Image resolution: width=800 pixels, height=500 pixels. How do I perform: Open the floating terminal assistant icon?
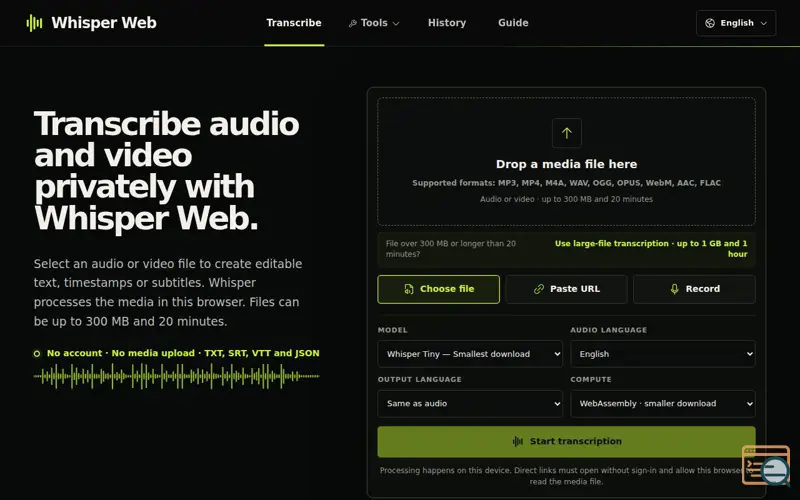[766, 465]
